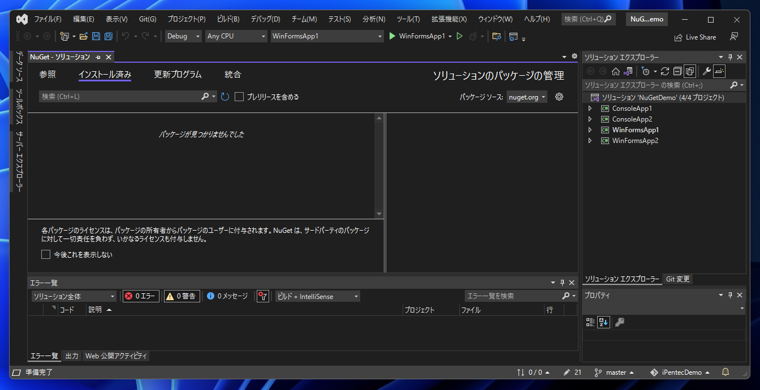Click the Open File folder icon
The image size is (760, 390).
click(83, 36)
